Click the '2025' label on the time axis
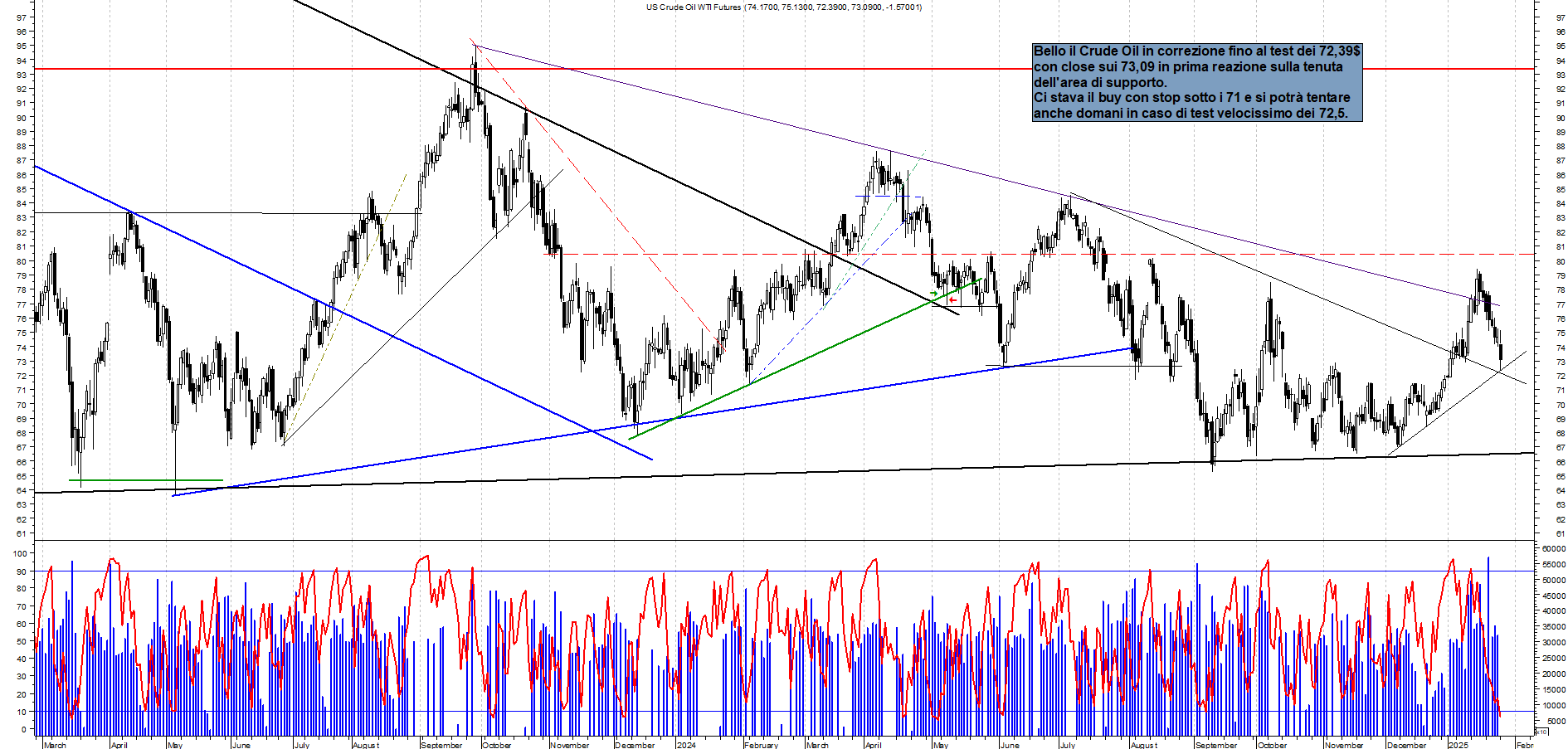The image size is (1568, 749). [1458, 745]
